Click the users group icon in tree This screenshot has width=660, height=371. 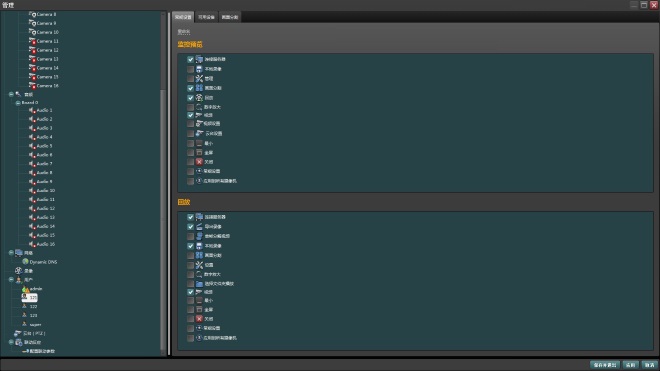coord(19,280)
